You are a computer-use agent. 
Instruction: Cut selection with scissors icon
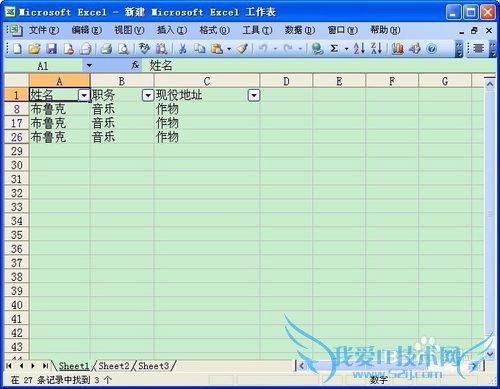pos(182,49)
